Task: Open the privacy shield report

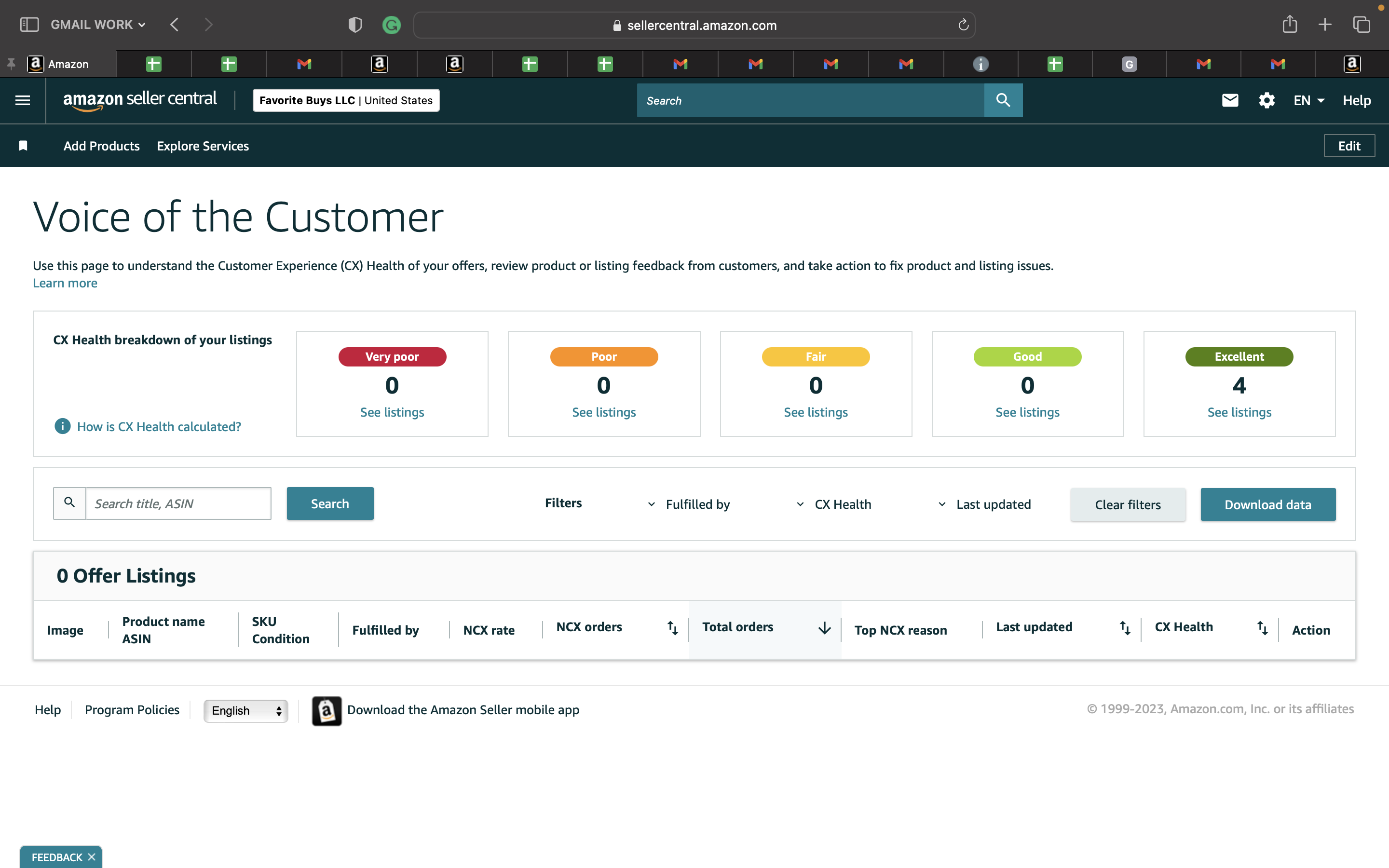Action: click(x=355, y=25)
